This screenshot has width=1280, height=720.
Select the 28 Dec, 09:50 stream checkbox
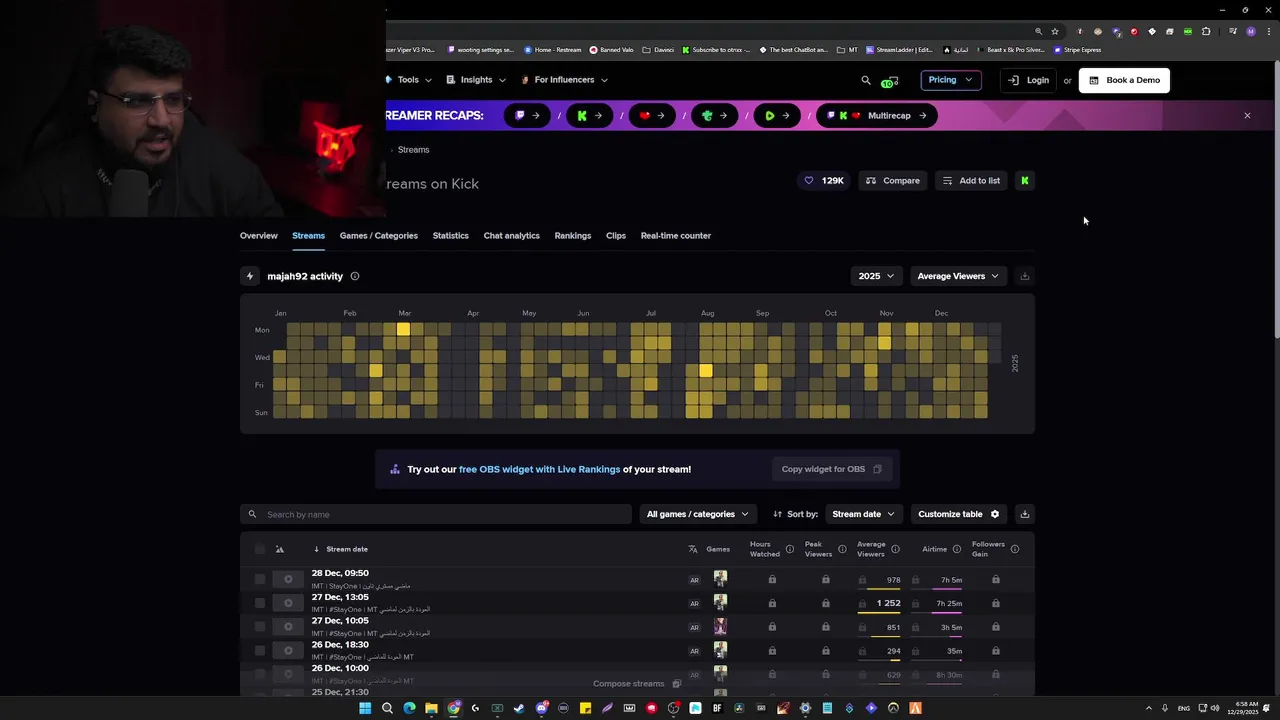[x=260, y=579]
